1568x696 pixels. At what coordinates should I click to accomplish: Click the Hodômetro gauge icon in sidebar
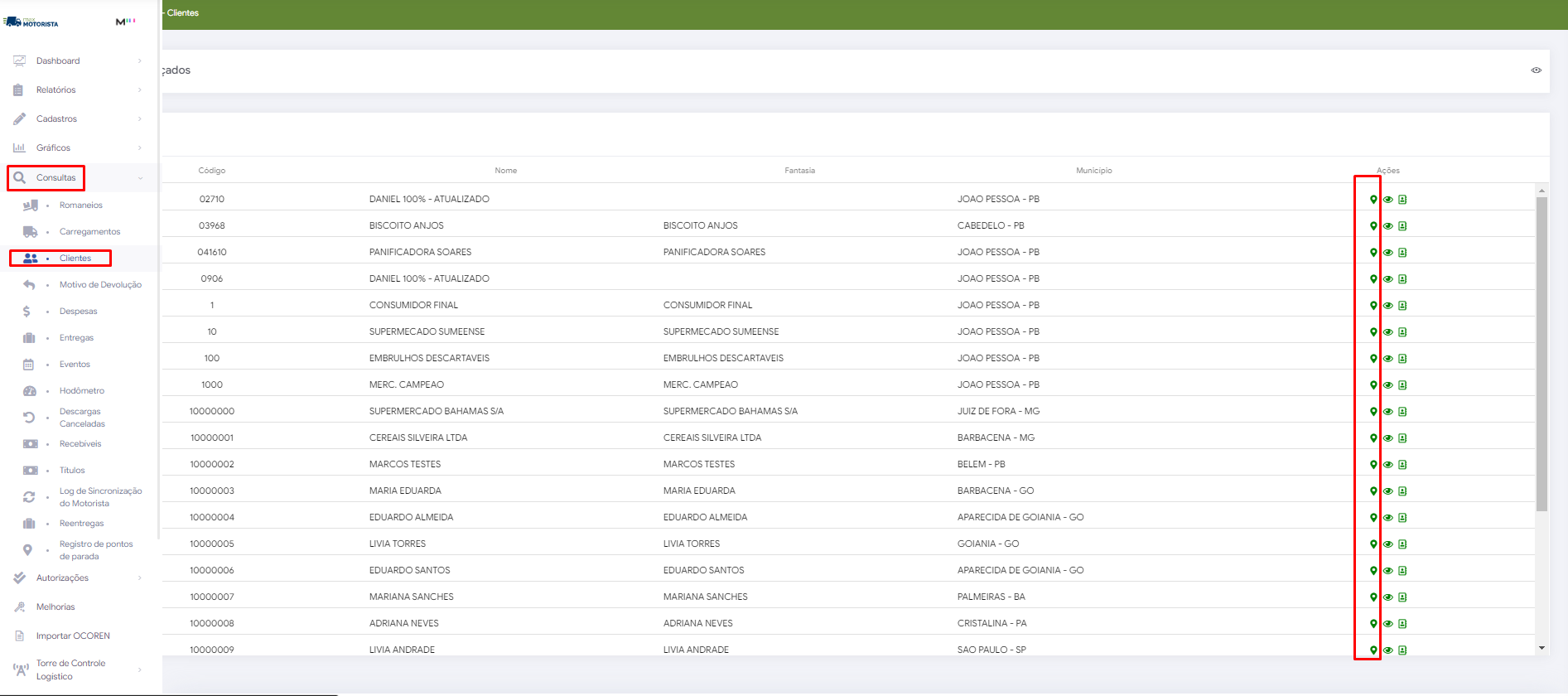point(30,391)
